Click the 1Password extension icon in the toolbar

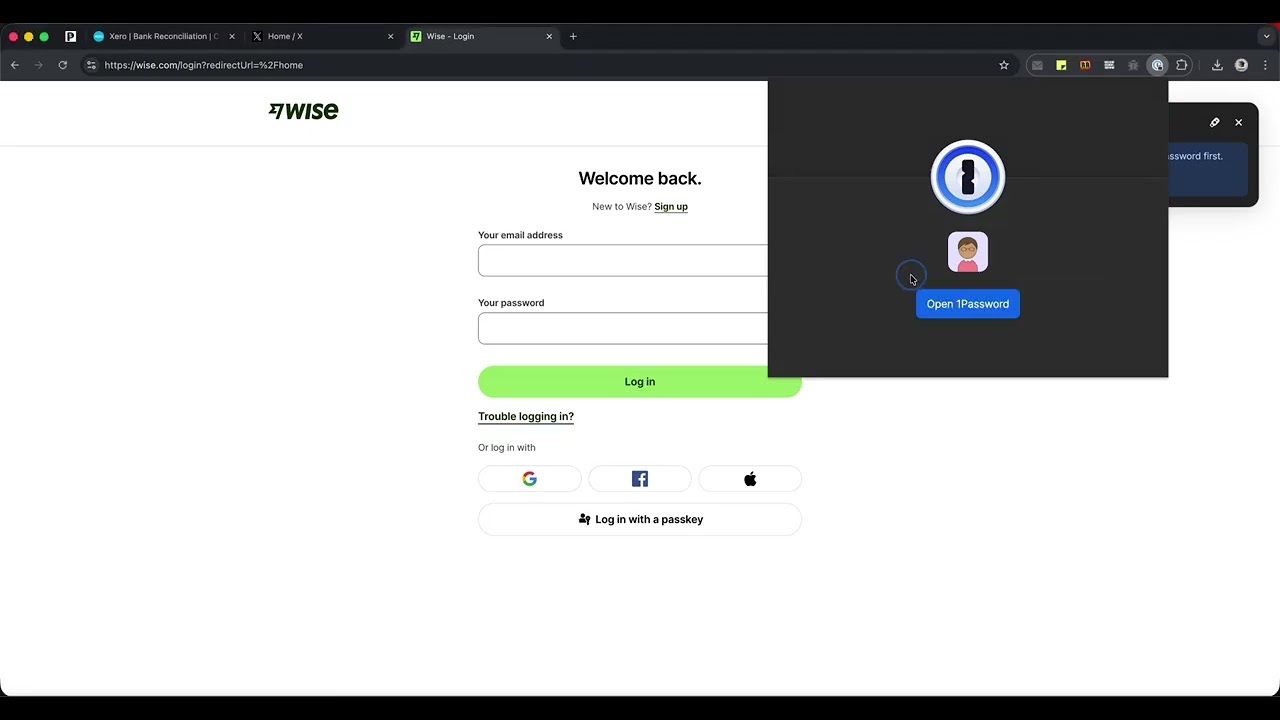coord(1158,65)
